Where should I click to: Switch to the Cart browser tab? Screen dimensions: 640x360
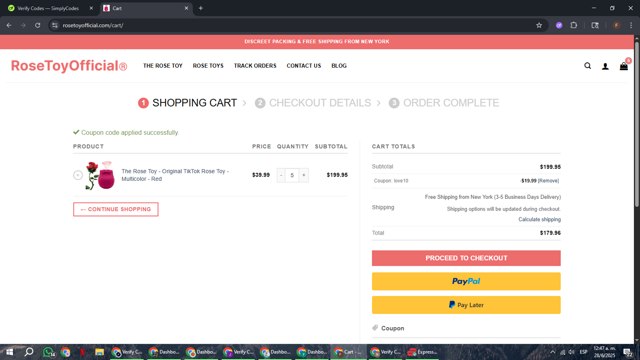146,8
